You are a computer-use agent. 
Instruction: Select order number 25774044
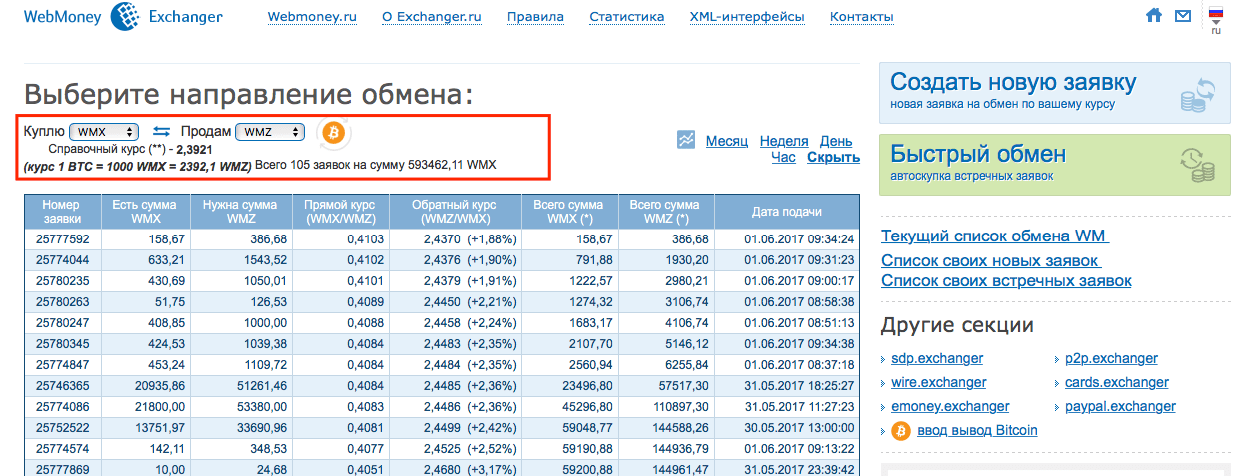[x=62, y=259]
